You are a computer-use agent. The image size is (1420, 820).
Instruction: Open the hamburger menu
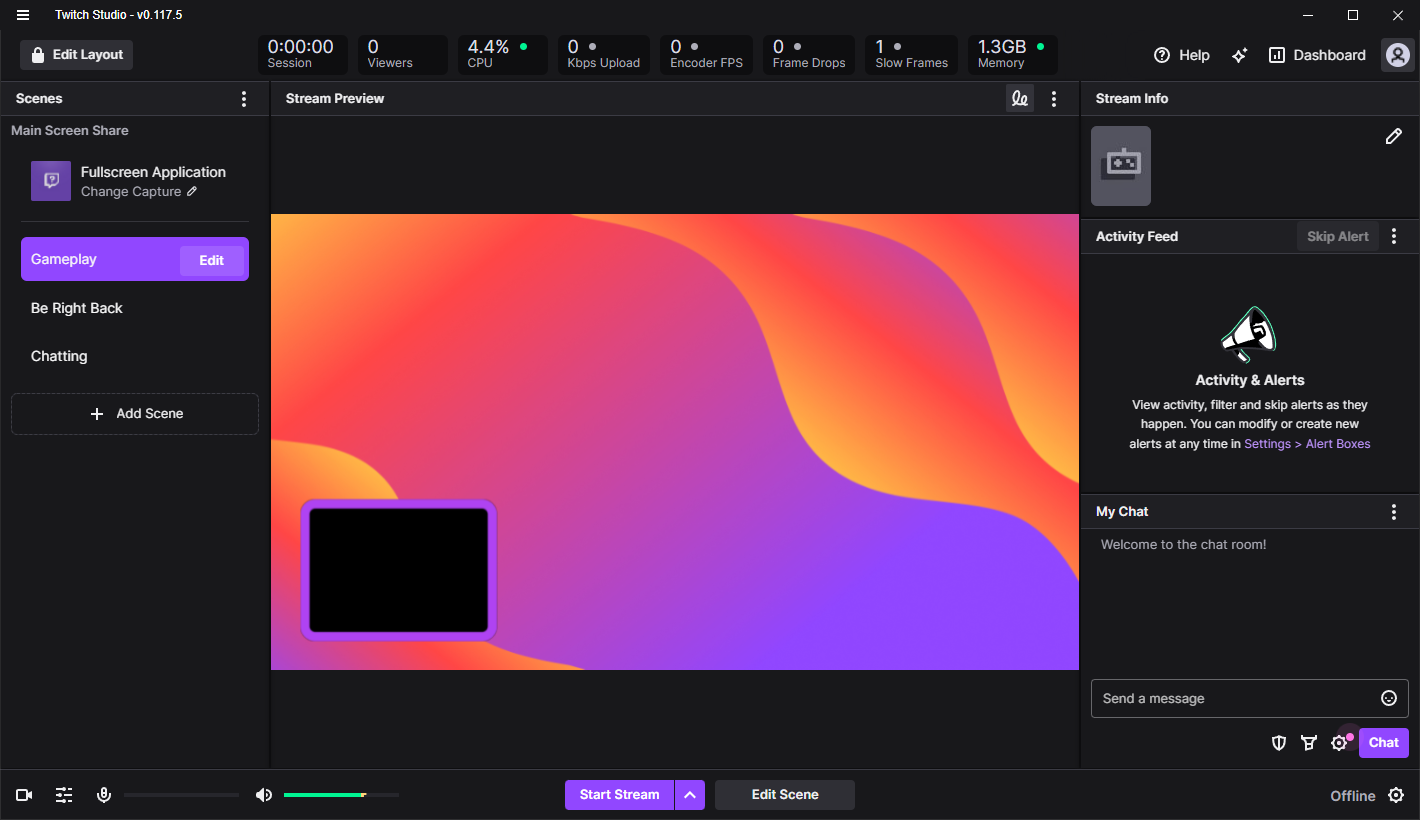22,15
